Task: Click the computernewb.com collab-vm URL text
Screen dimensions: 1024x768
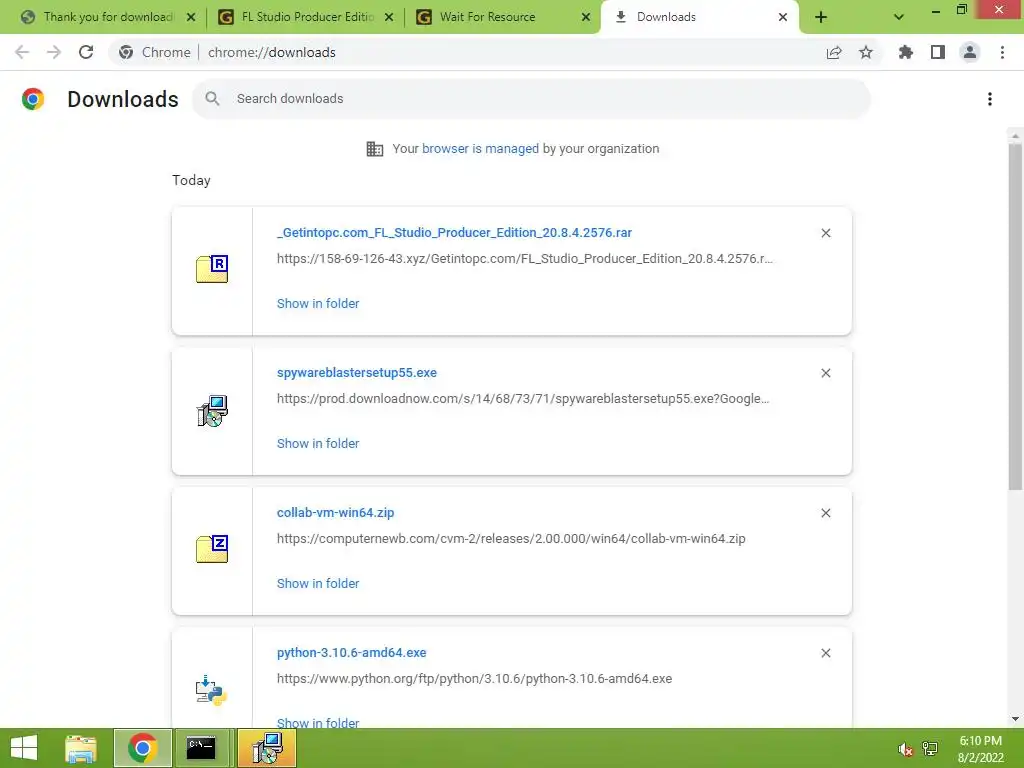Action: click(x=511, y=539)
